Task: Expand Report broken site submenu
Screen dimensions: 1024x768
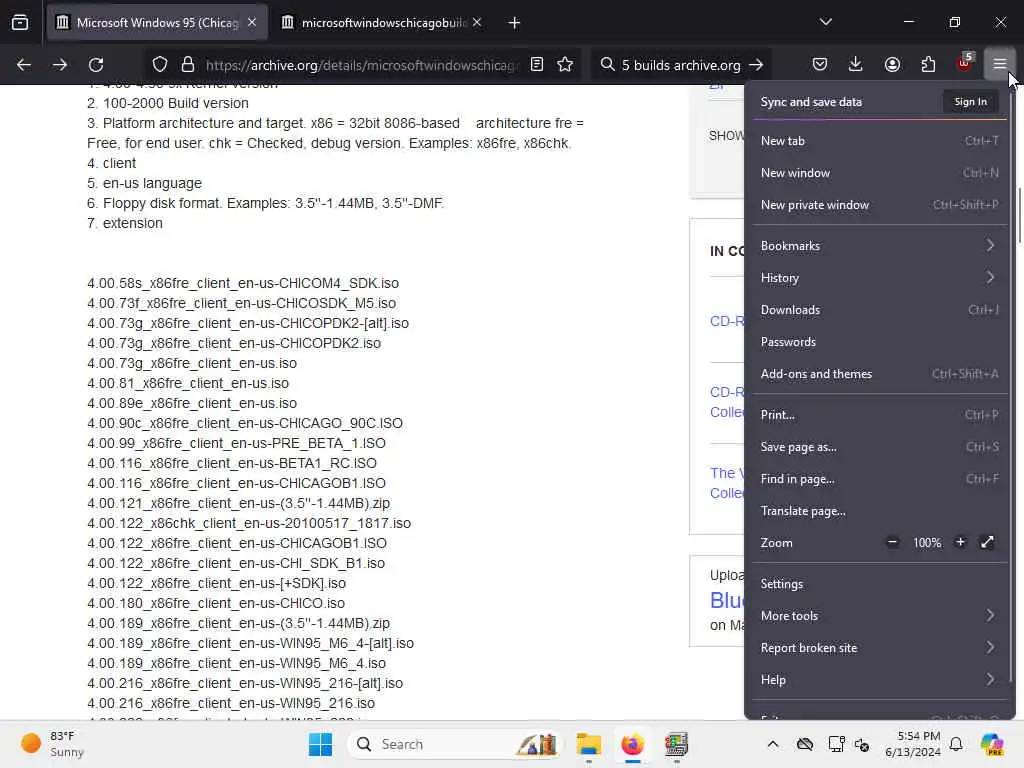Action: tap(879, 648)
